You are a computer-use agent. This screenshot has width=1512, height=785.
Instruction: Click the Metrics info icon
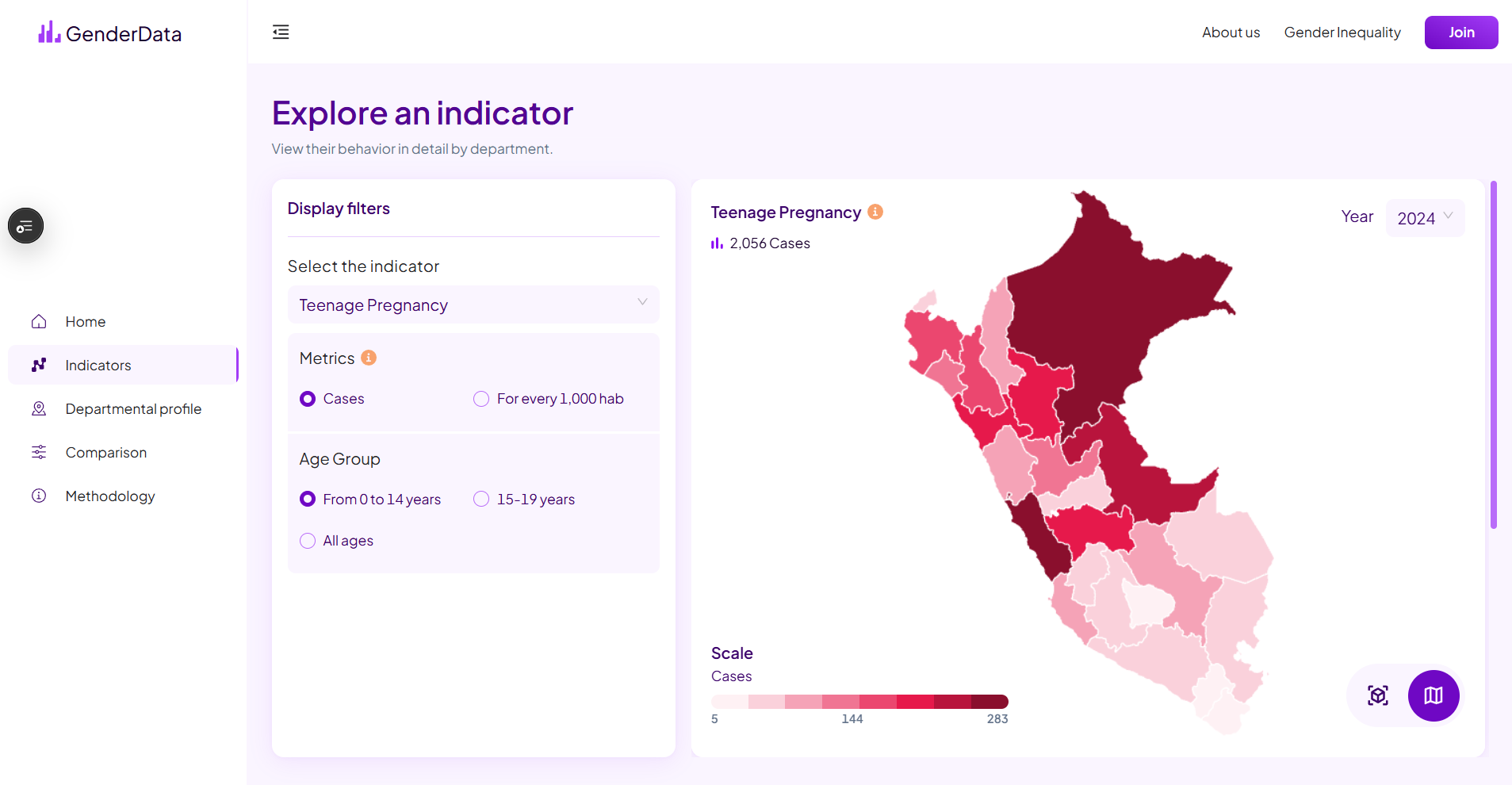coord(369,358)
